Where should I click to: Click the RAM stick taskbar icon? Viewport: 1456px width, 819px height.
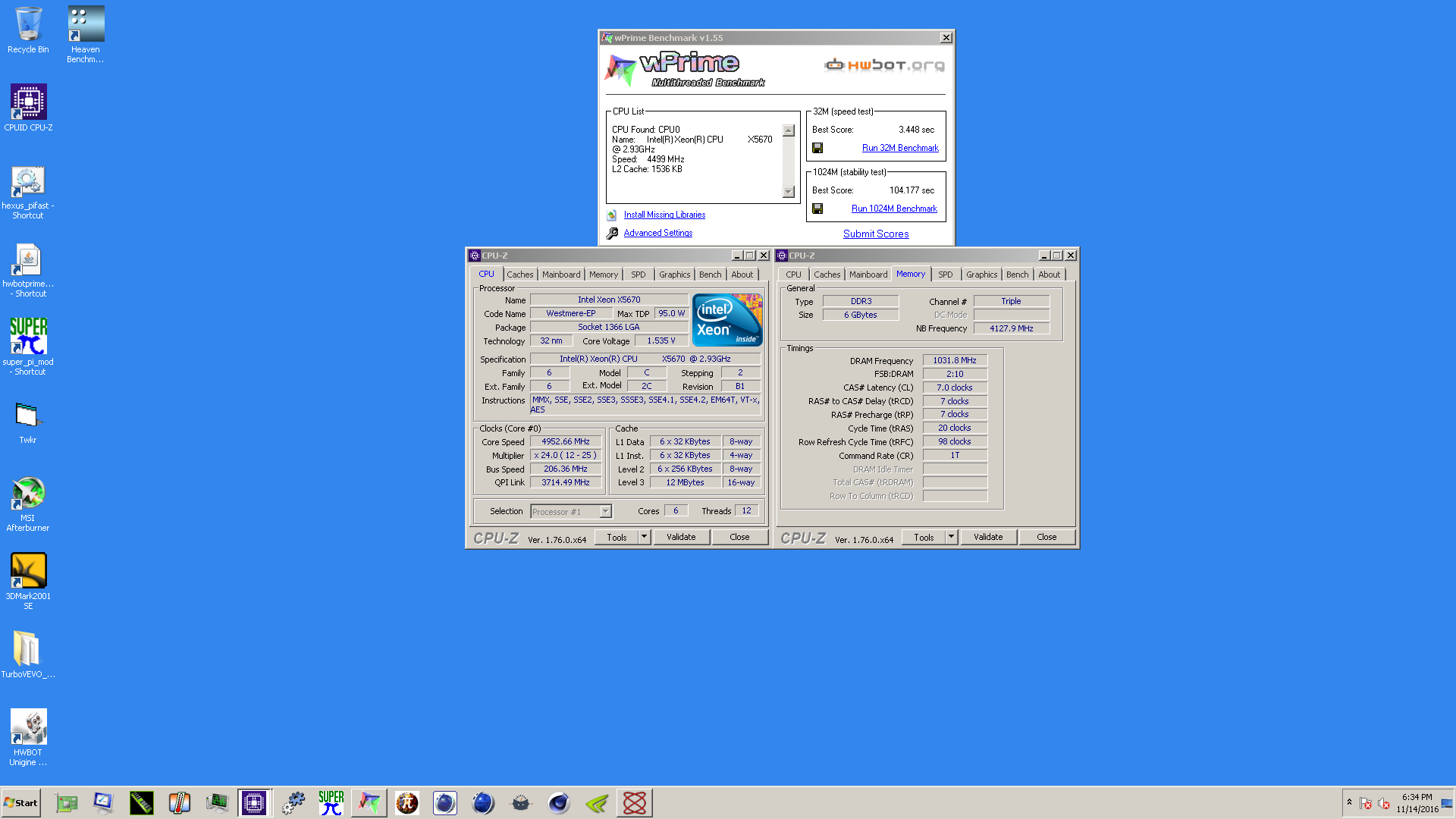coord(142,803)
